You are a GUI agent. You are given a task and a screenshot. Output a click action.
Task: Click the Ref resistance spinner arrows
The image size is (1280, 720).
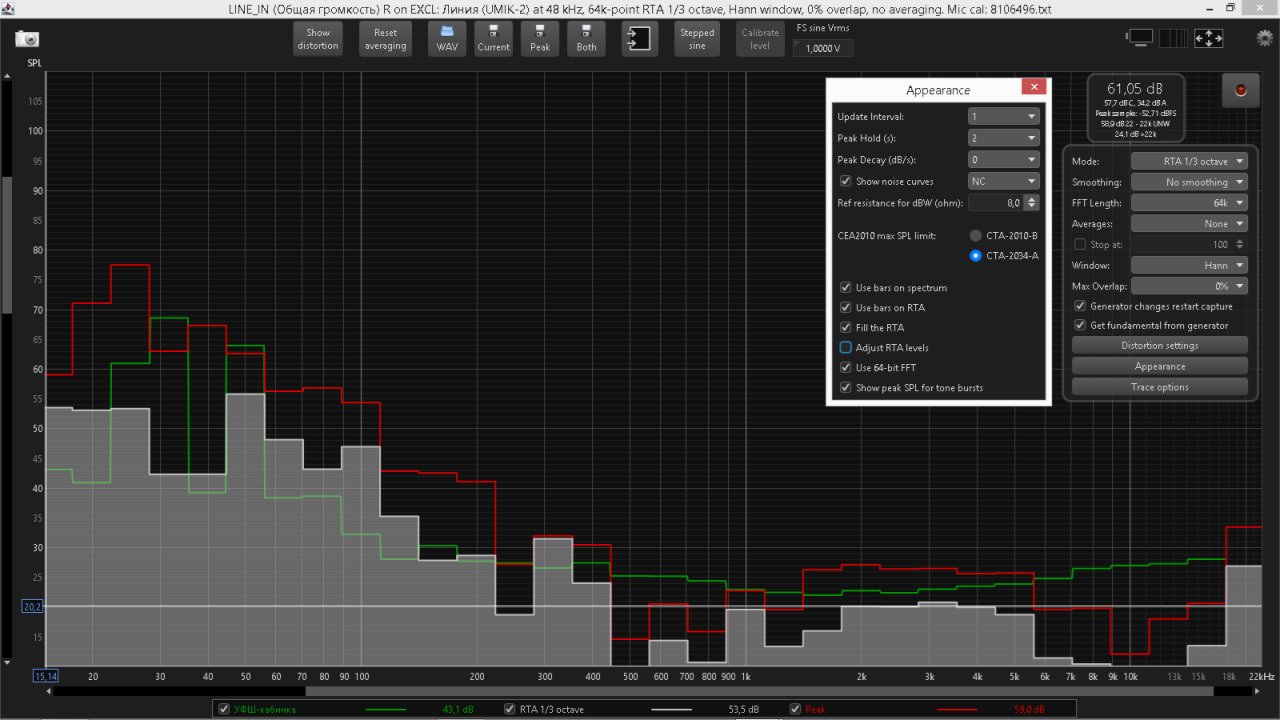(1032, 203)
